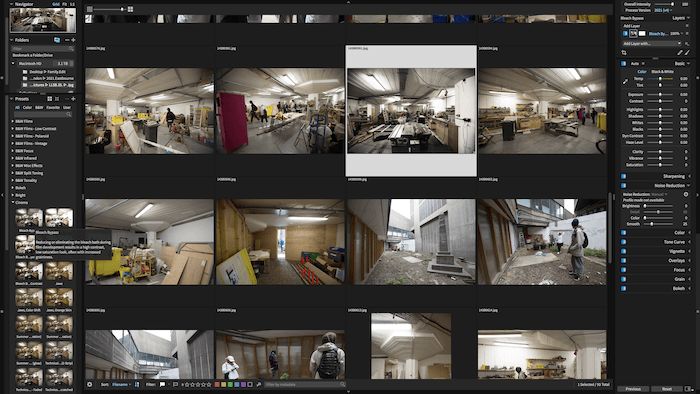Click the Folders filter input field
This screenshot has height=394, width=700.
(x=42, y=49)
